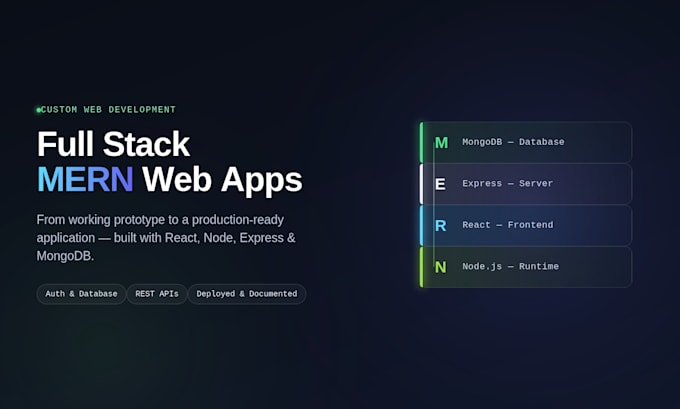
Task: Click the Full Stack heading text
Action: click(x=113, y=144)
